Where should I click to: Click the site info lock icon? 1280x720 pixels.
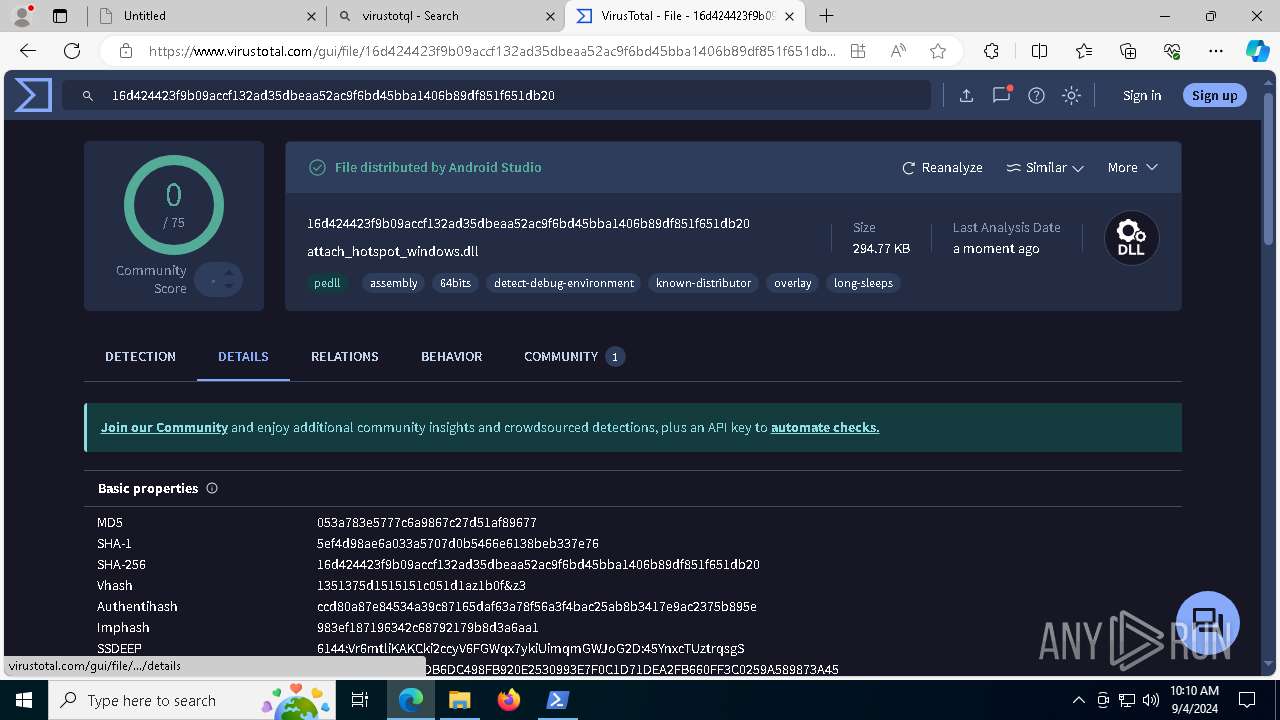pos(126,51)
